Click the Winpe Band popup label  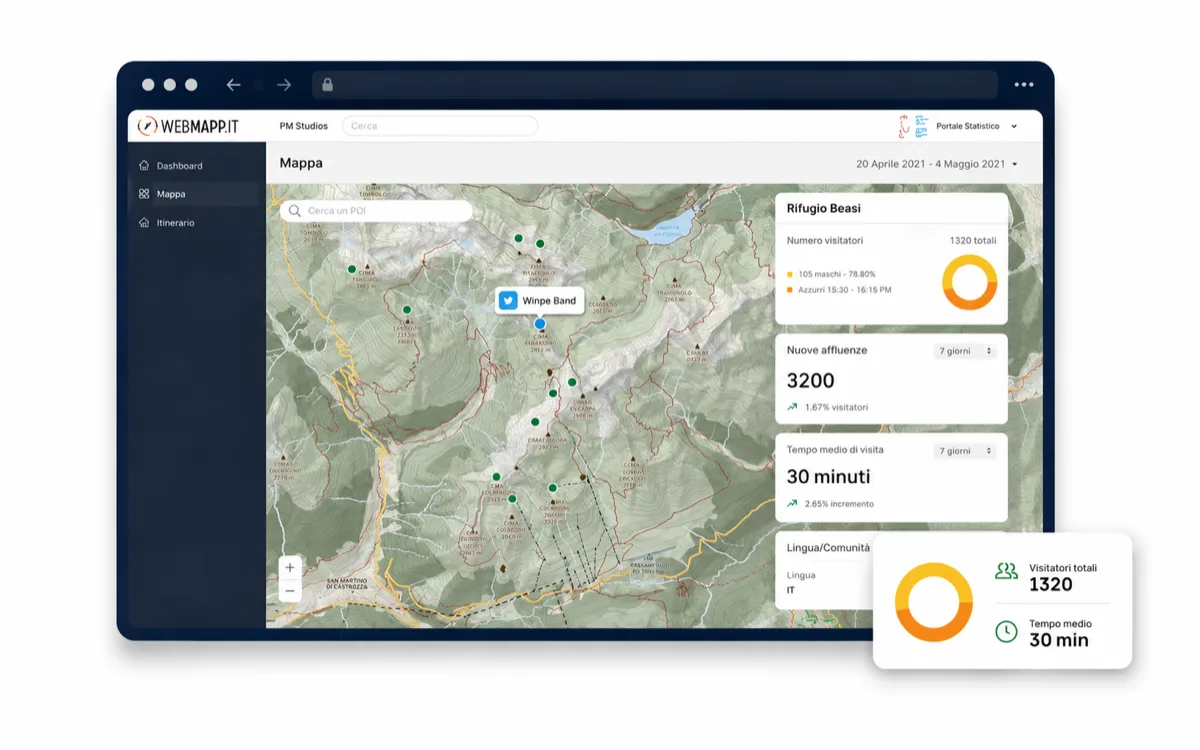(549, 301)
